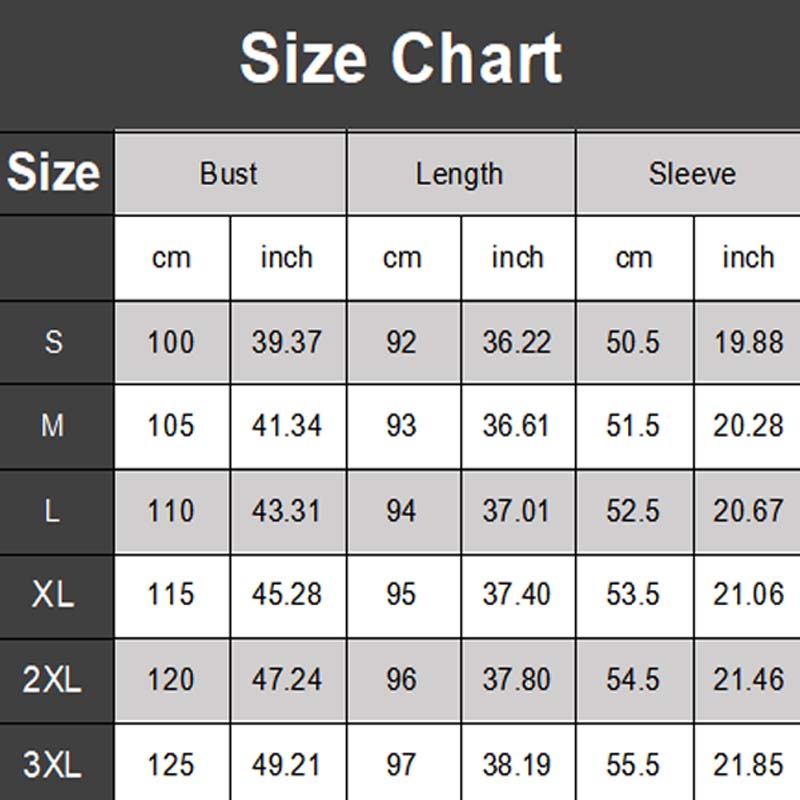Click the Size header cell
The height and width of the screenshot is (800, 800).
54,172
